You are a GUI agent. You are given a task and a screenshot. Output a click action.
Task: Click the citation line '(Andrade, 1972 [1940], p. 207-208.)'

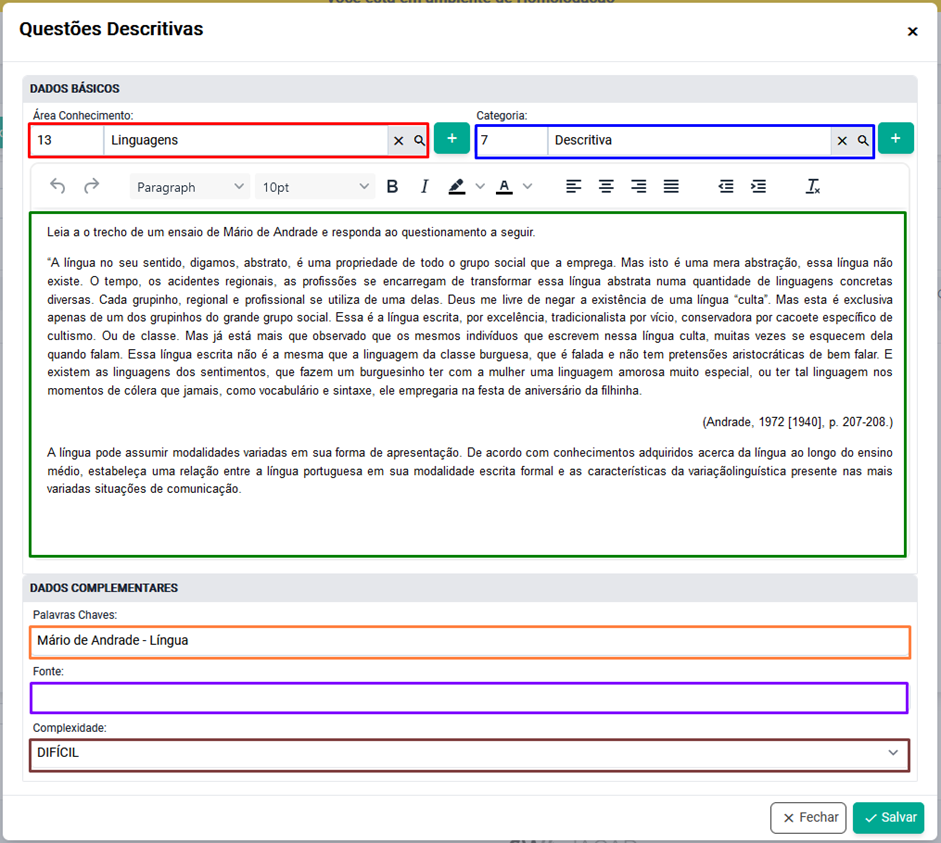[x=798, y=422]
